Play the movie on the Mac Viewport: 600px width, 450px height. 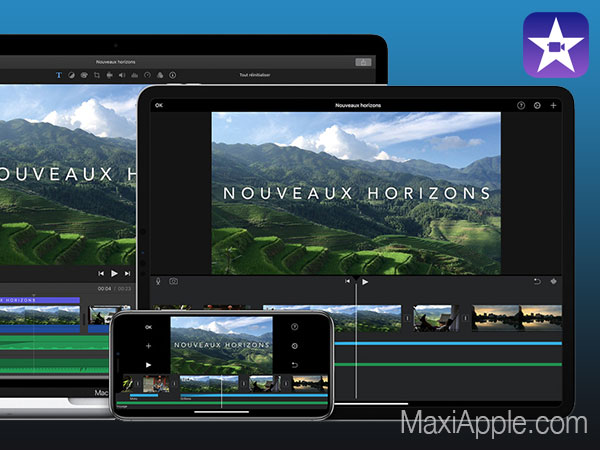pyautogui.click(x=114, y=273)
